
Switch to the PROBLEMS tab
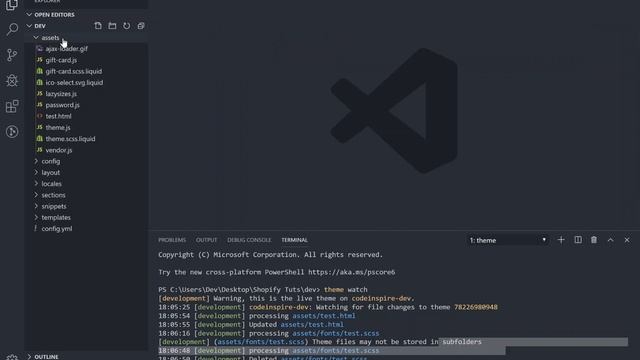pos(172,240)
